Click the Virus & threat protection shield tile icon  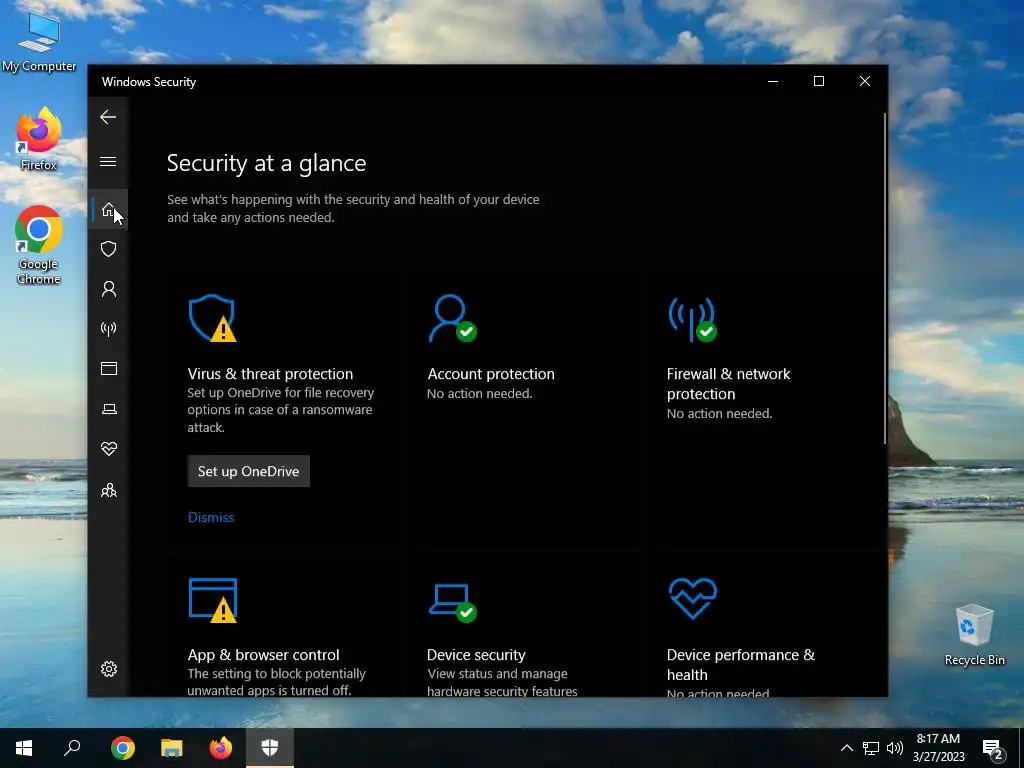coord(212,318)
